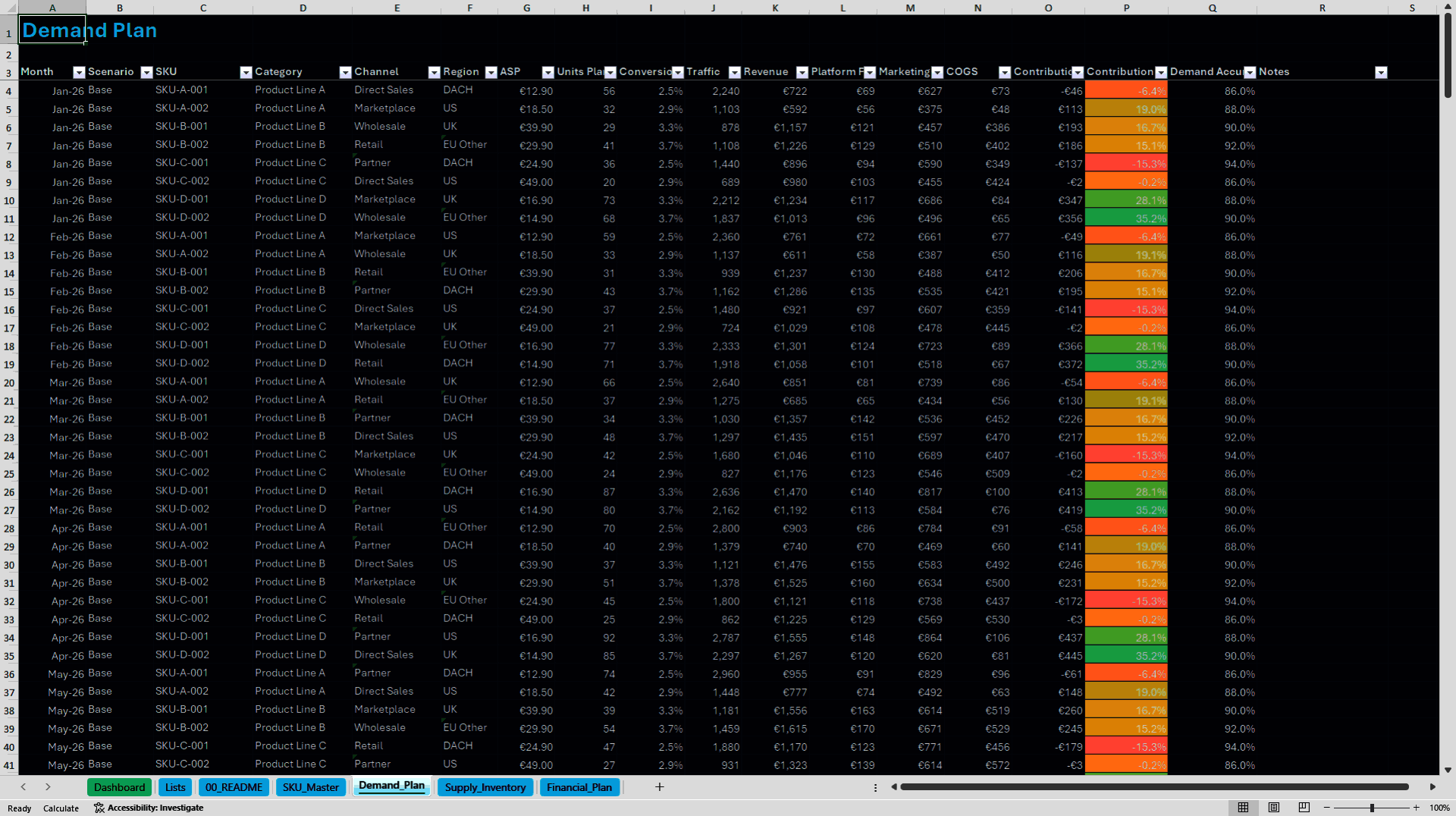This screenshot has height=816, width=1456.
Task: Open the SKU_Master sheet tab
Action: coord(311,787)
